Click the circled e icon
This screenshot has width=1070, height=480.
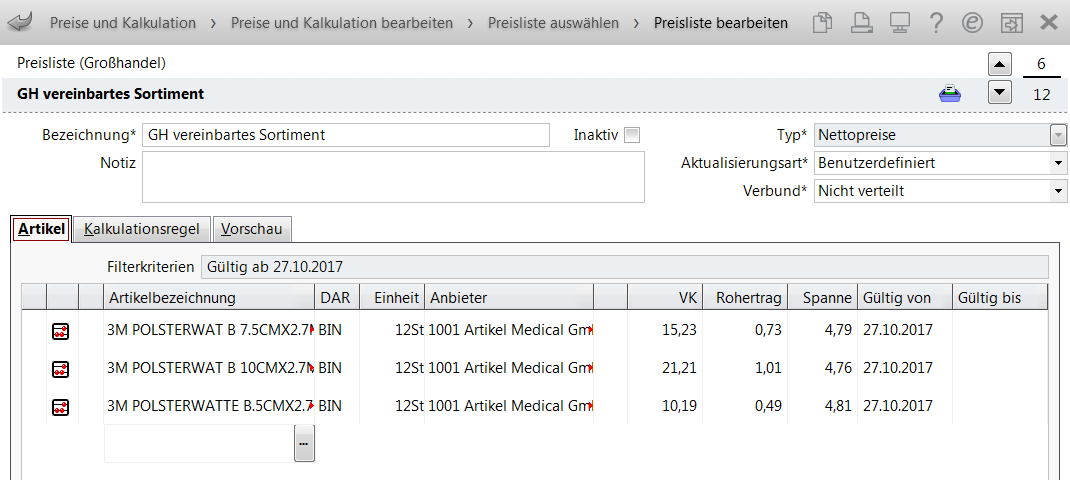tap(972, 23)
